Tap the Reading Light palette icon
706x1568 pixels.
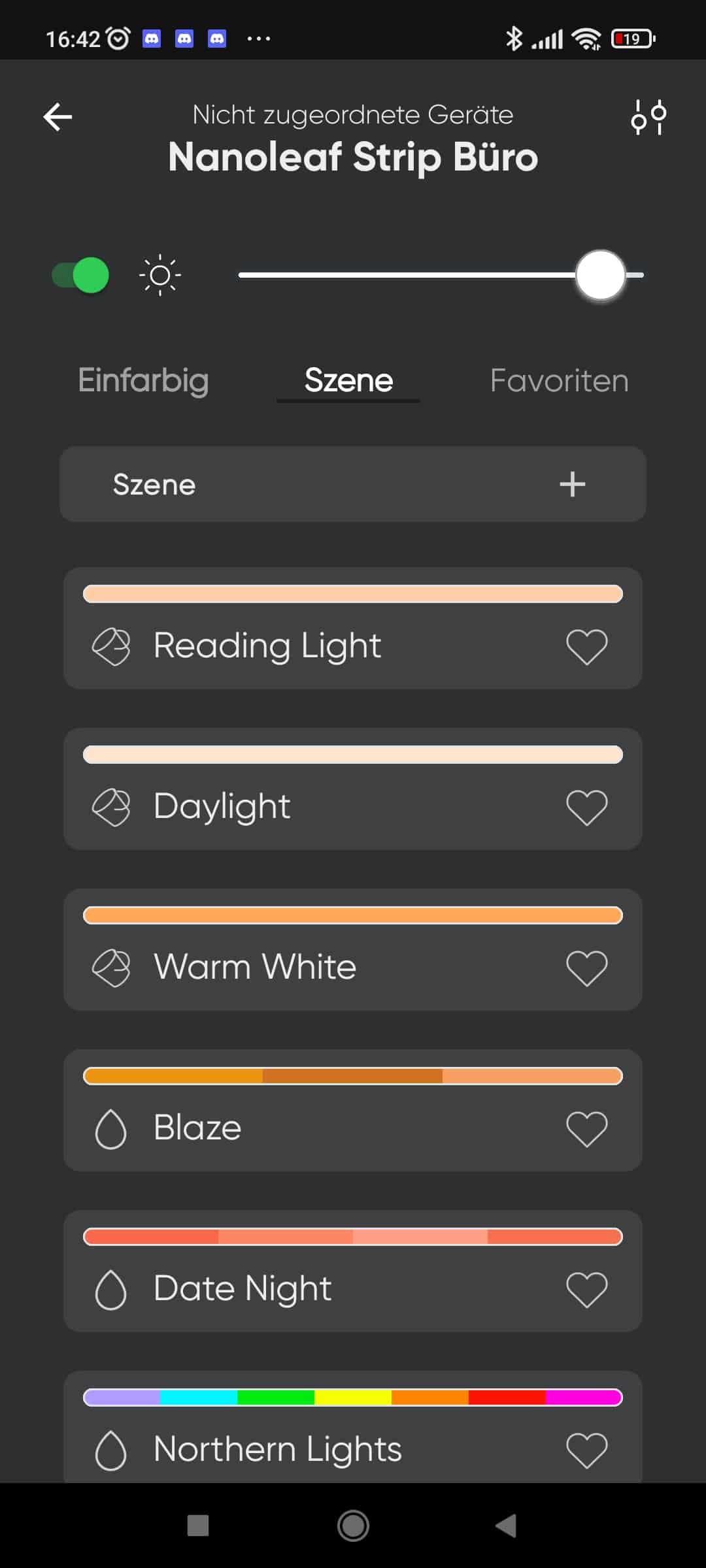pyautogui.click(x=111, y=647)
